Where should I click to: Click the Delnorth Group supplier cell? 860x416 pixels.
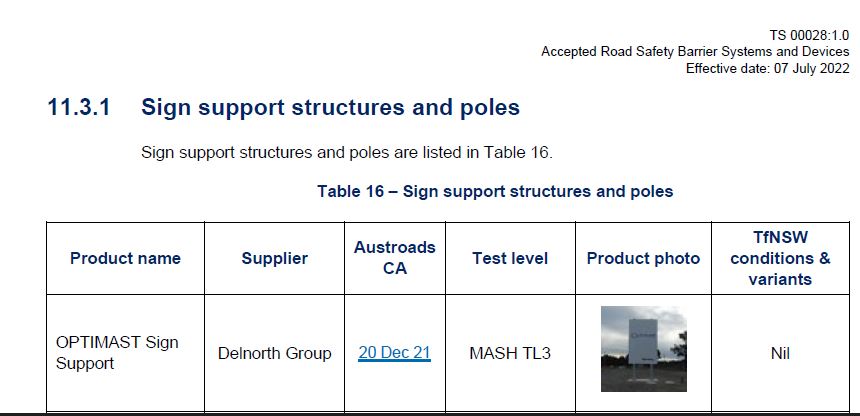pos(274,353)
